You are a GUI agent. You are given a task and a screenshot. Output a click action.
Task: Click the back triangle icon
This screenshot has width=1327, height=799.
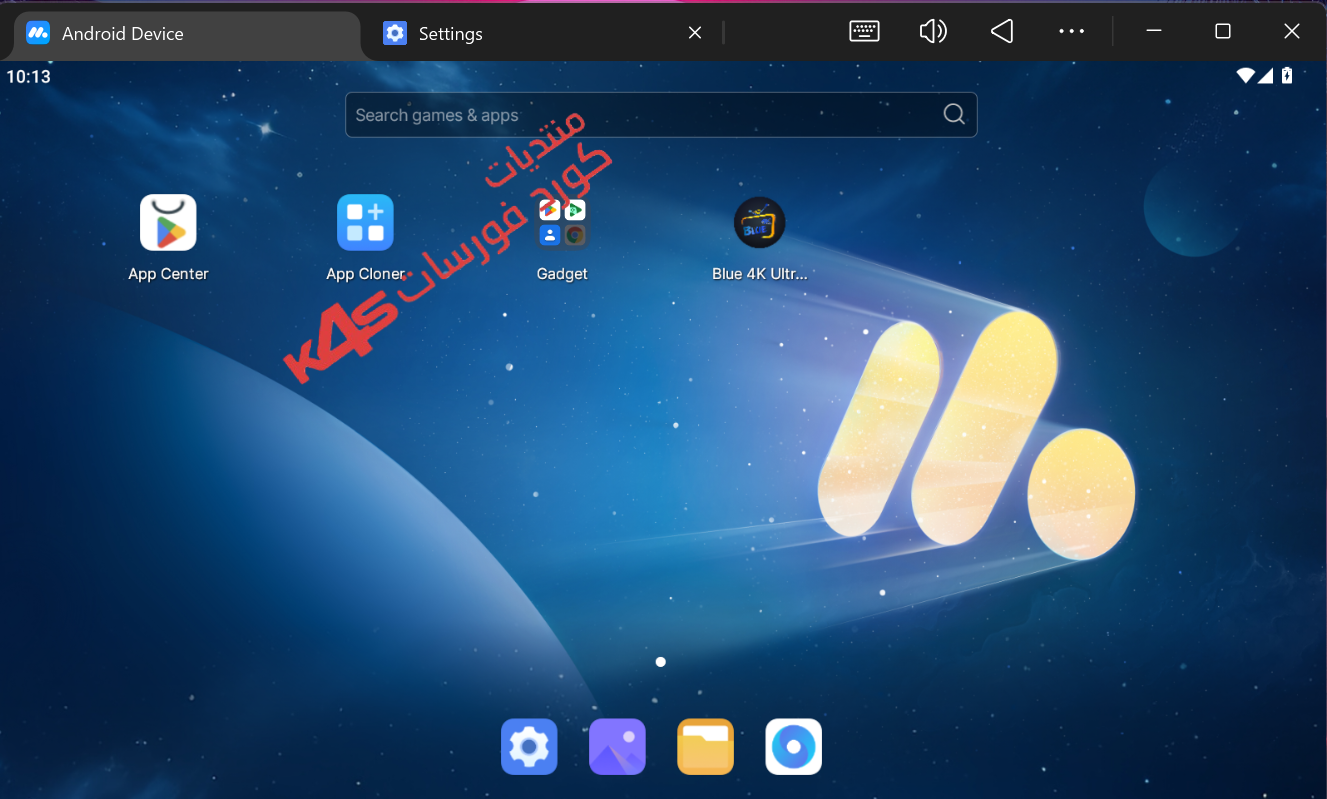[1002, 32]
